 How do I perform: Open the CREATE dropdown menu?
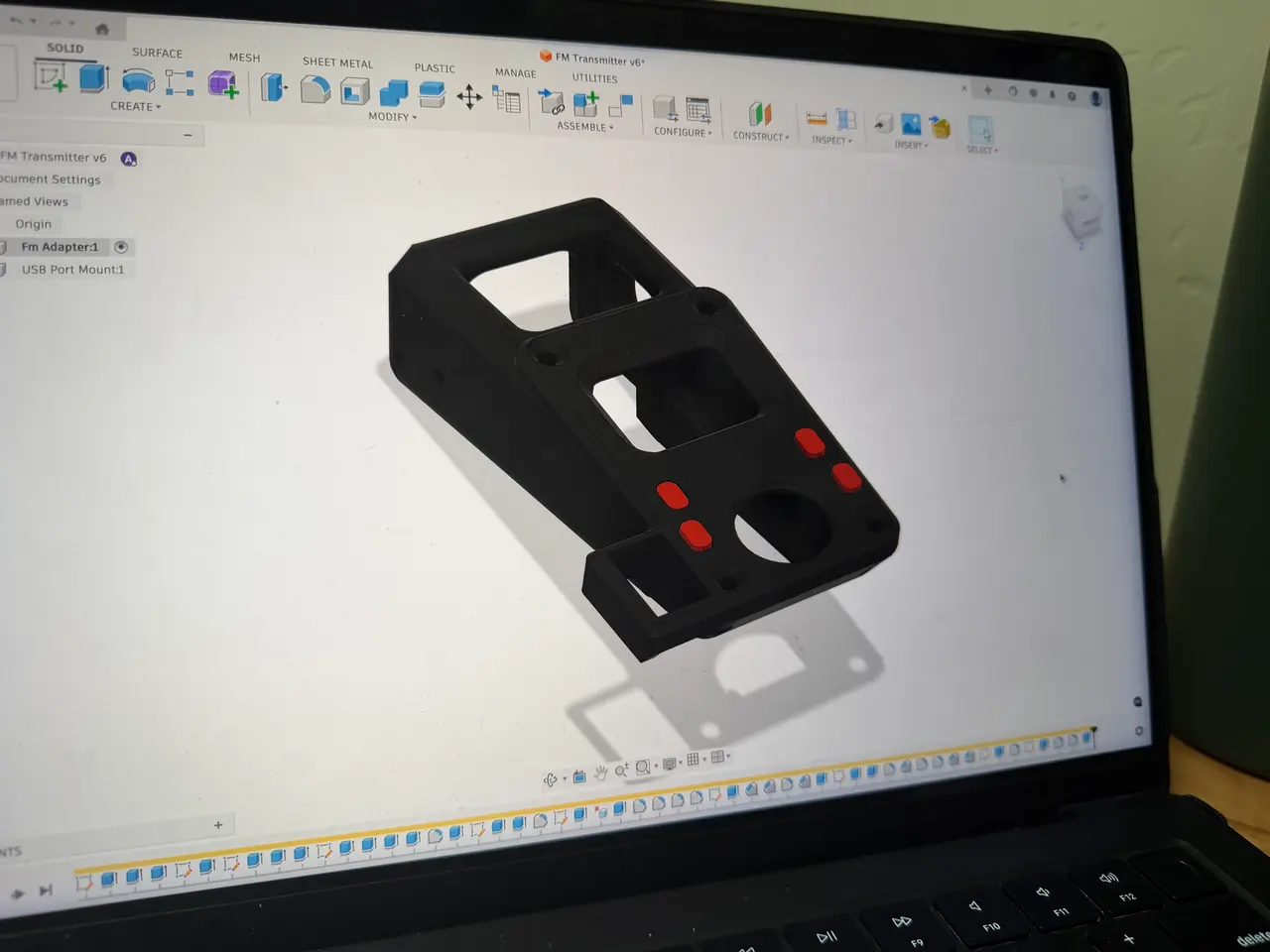[x=135, y=106]
